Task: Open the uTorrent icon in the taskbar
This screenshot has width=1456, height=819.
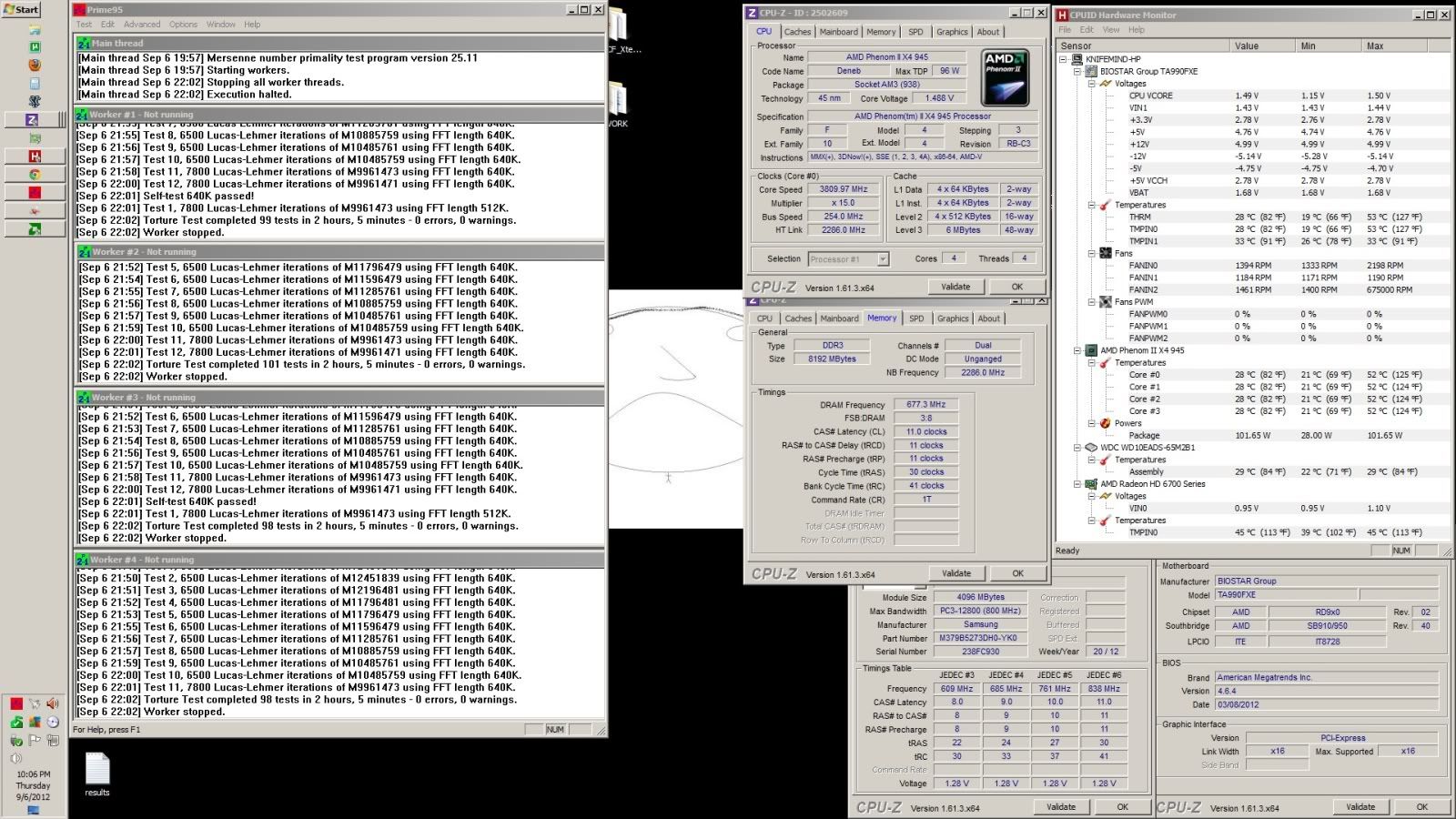Action: [x=35, y=46]
